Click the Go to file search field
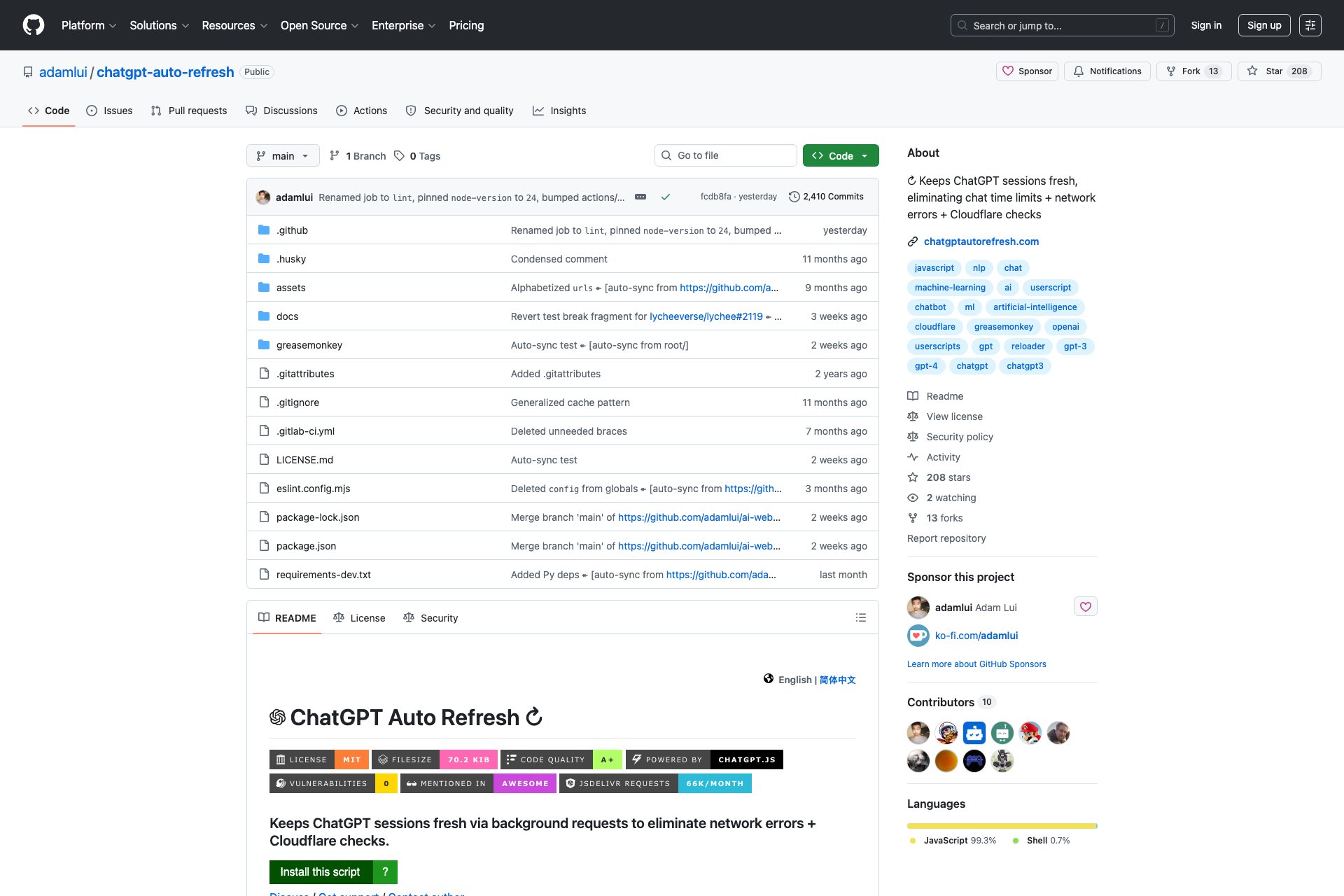This screenshot has height=896, width=1344. click(725, 155)
